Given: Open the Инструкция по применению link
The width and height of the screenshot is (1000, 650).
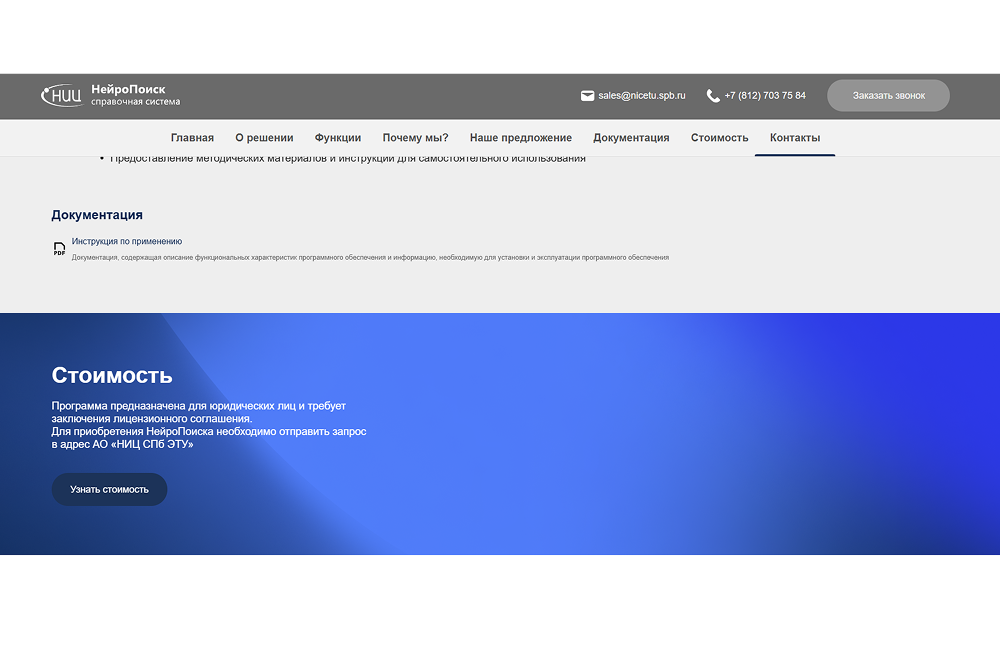Looking at the screenshot, I should [x=127, y=241].
